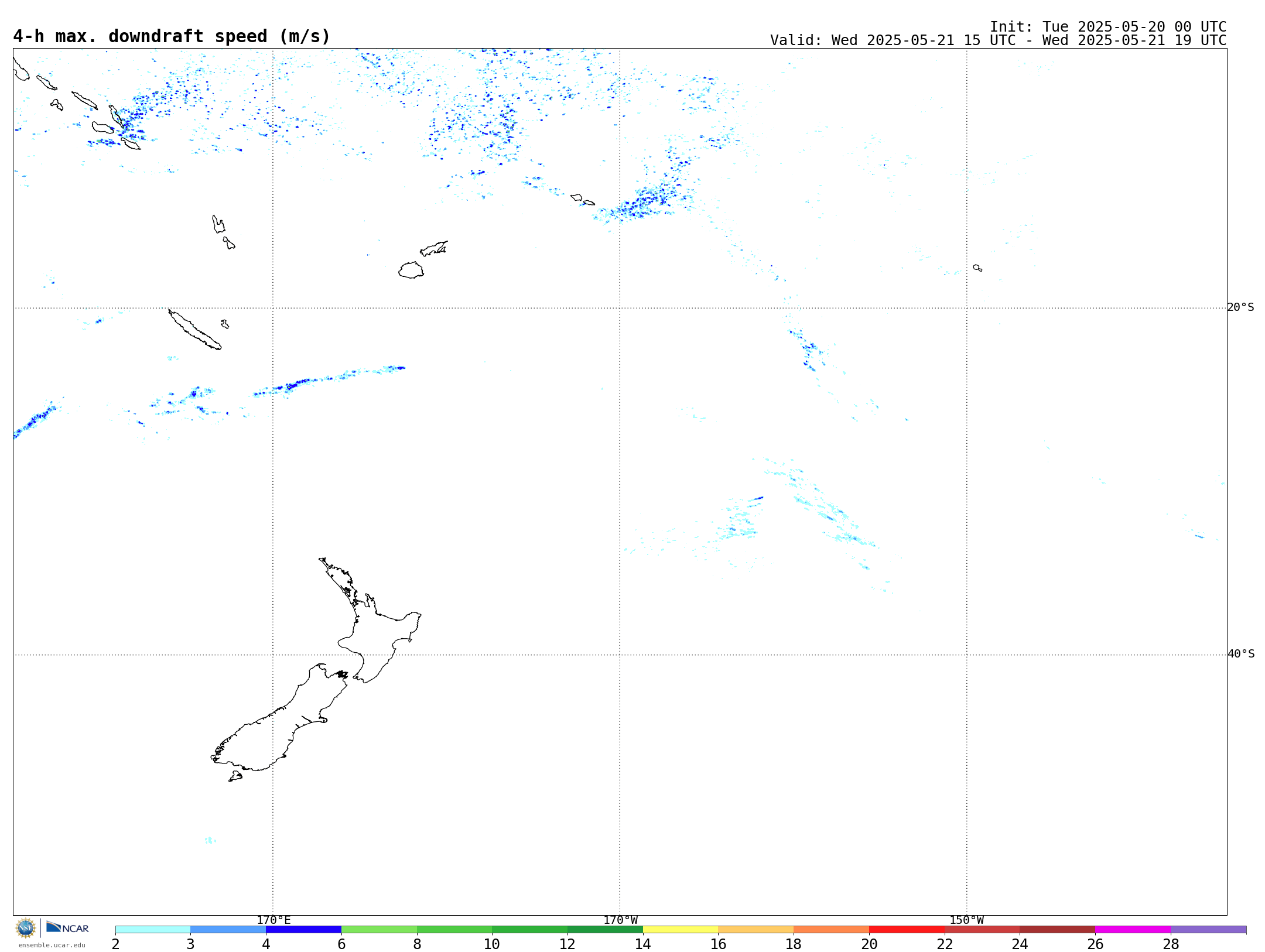This screenshot has width=1265, height=952.
Task: Click the orange 18-20 colorbar segment
Action: tap(831, 930)
